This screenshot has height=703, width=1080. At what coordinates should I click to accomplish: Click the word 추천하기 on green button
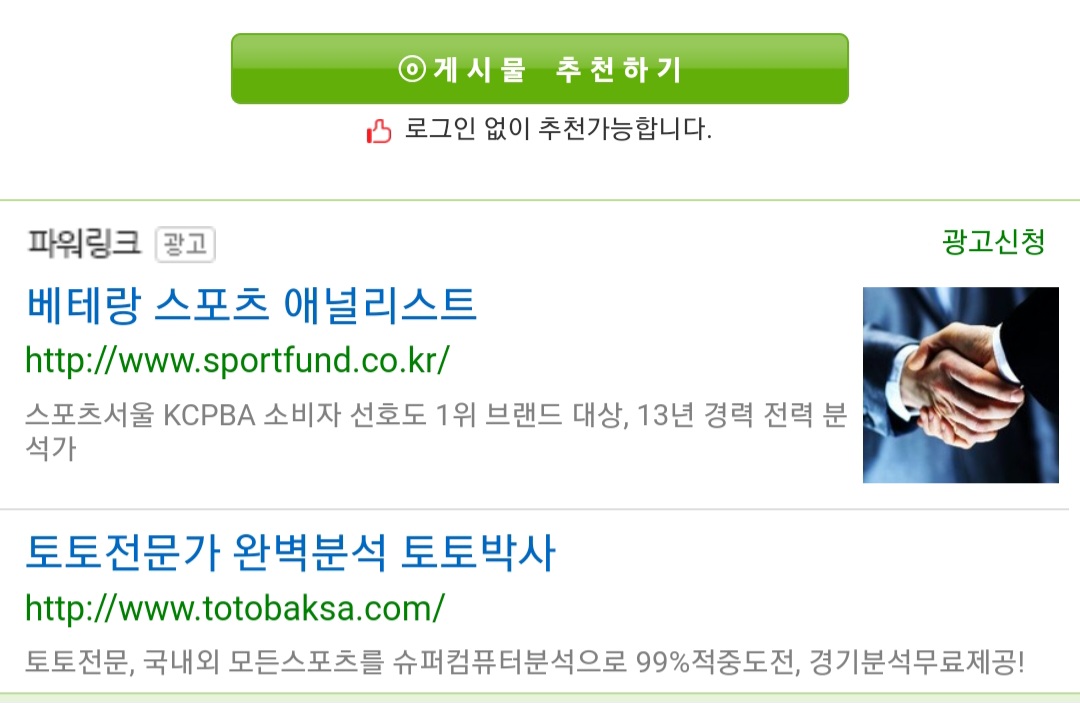pyautogui.click(x=619, y=70)
